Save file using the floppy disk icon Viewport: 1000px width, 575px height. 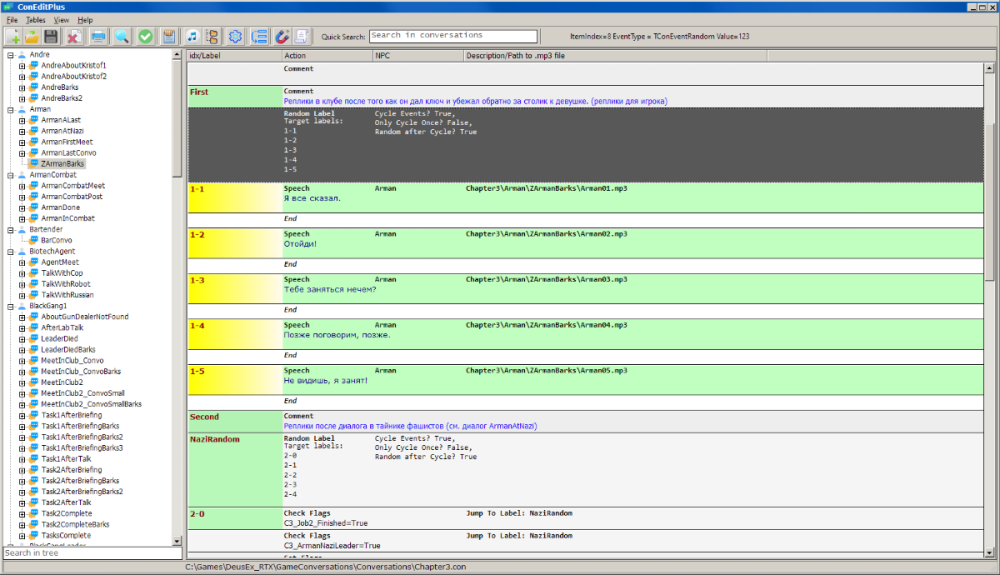pos(50,37)
